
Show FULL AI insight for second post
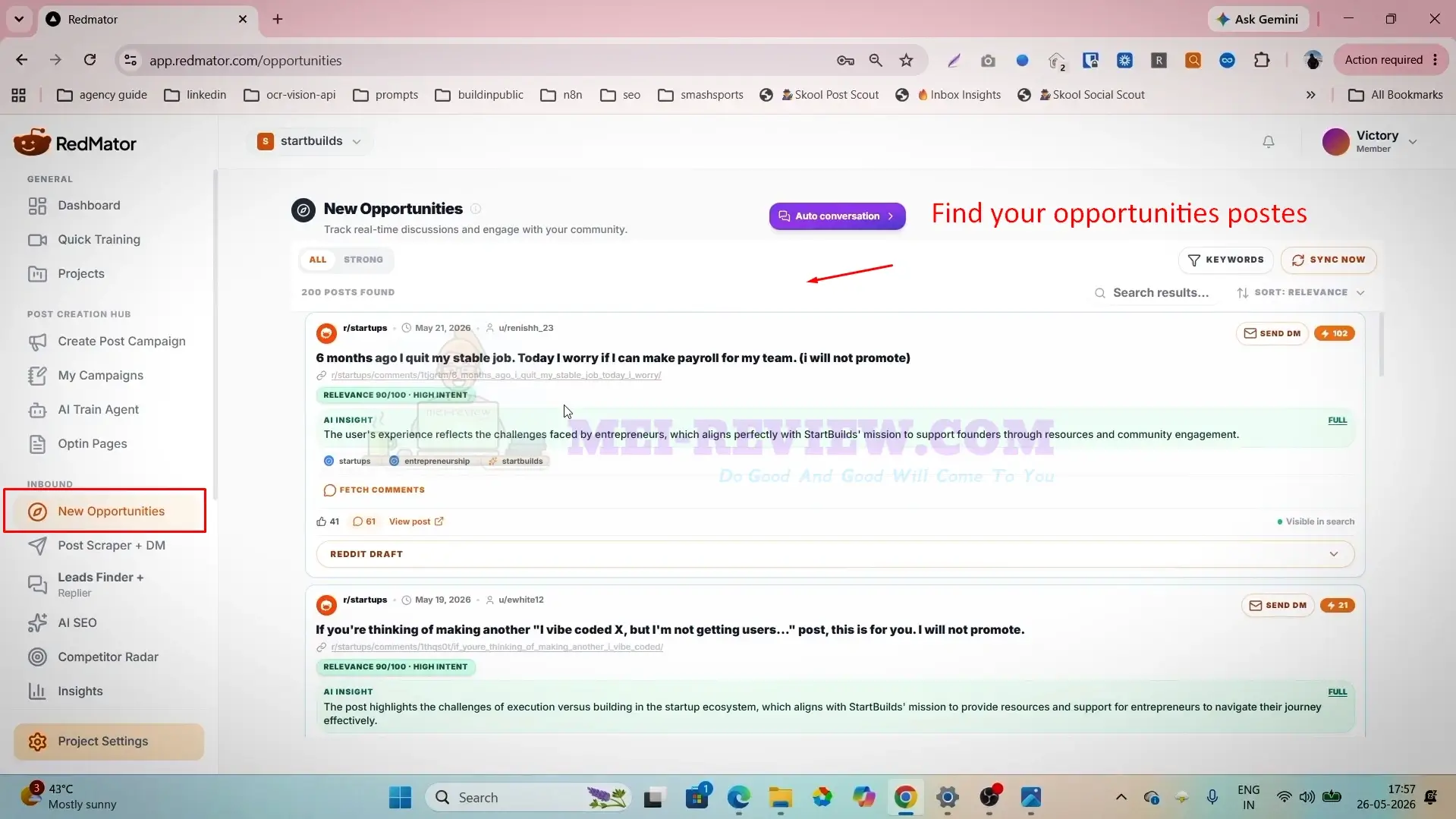tap(1337, 691)
